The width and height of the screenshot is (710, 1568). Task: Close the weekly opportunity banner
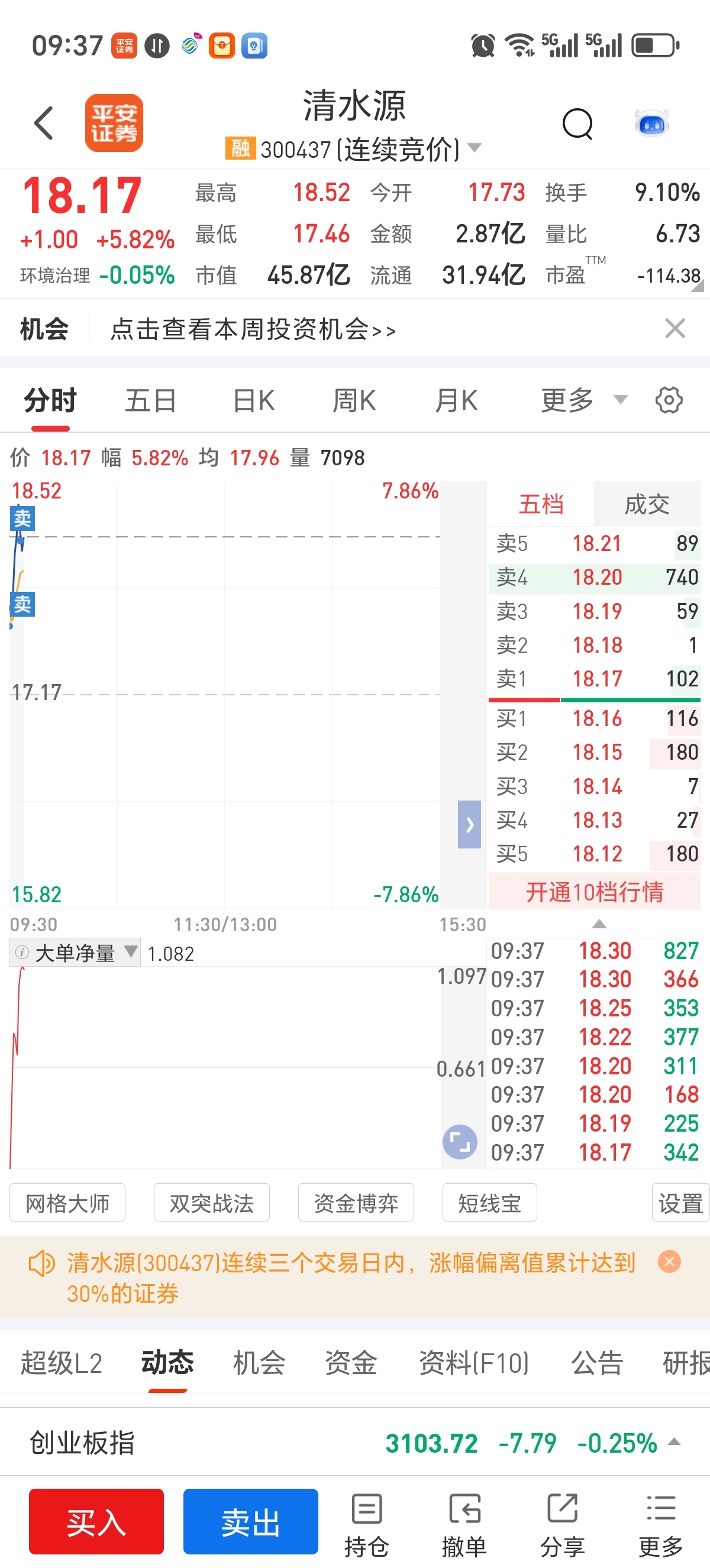point(674,329)
